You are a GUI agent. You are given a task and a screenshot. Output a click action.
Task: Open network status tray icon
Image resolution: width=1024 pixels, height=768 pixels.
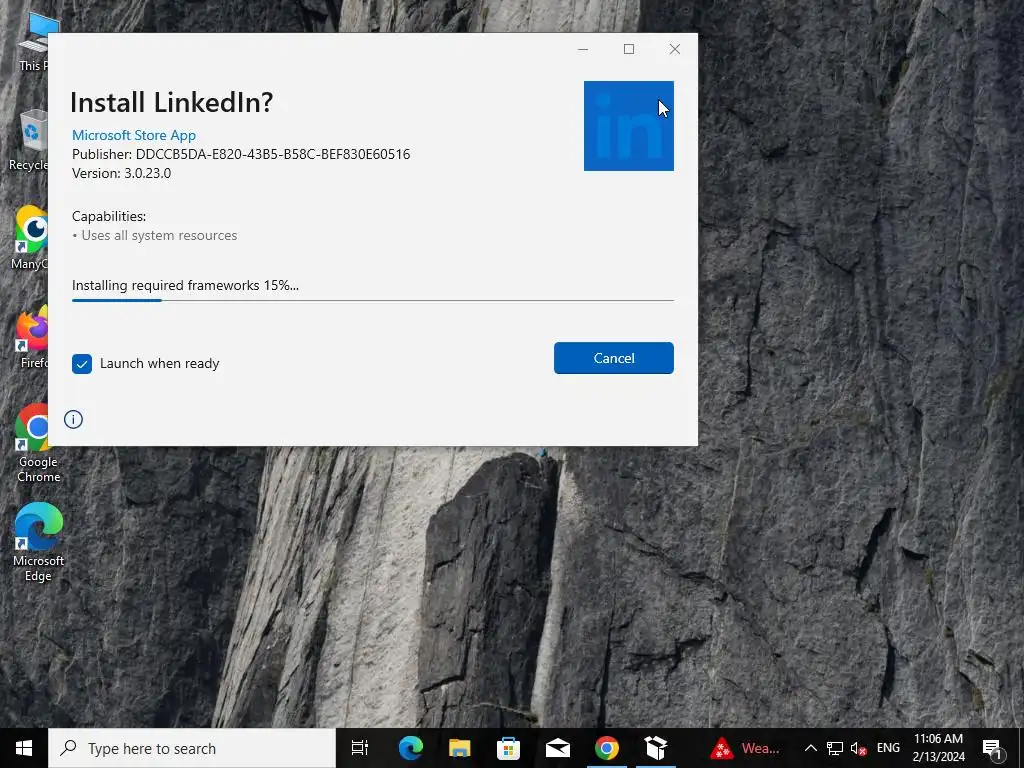click(835, 748)
